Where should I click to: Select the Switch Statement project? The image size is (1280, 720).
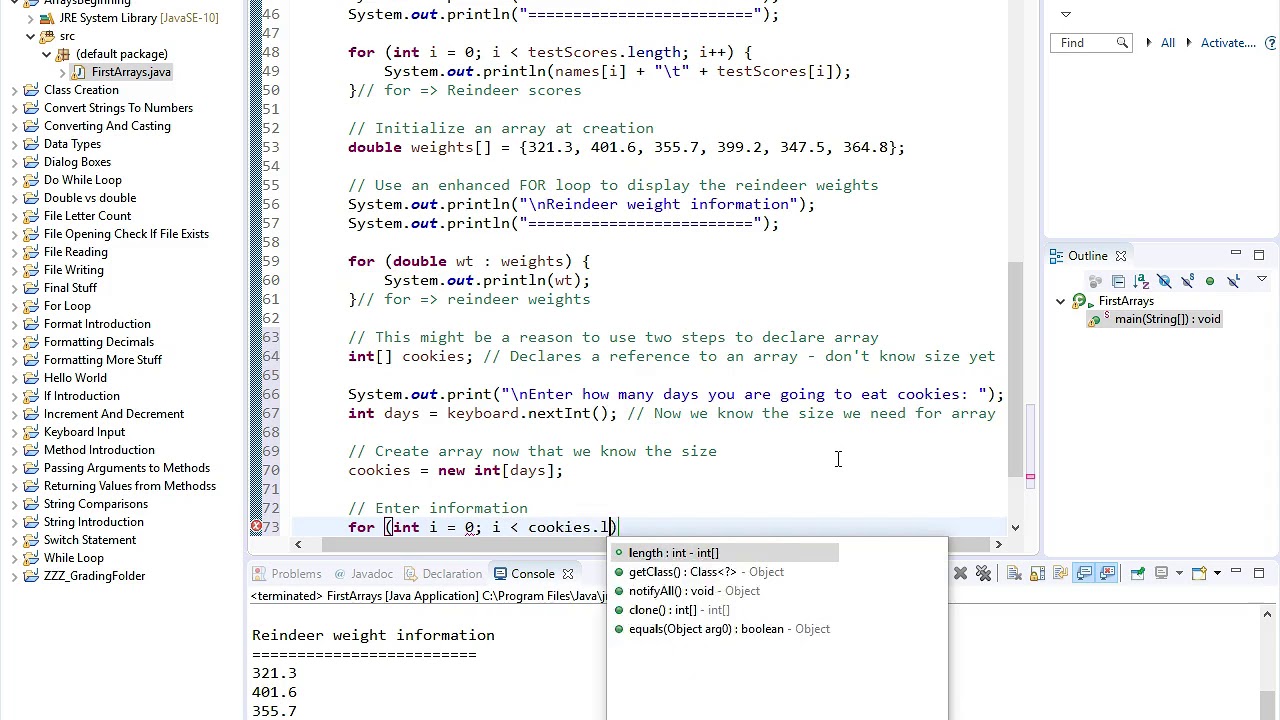(x=90, y=540)
